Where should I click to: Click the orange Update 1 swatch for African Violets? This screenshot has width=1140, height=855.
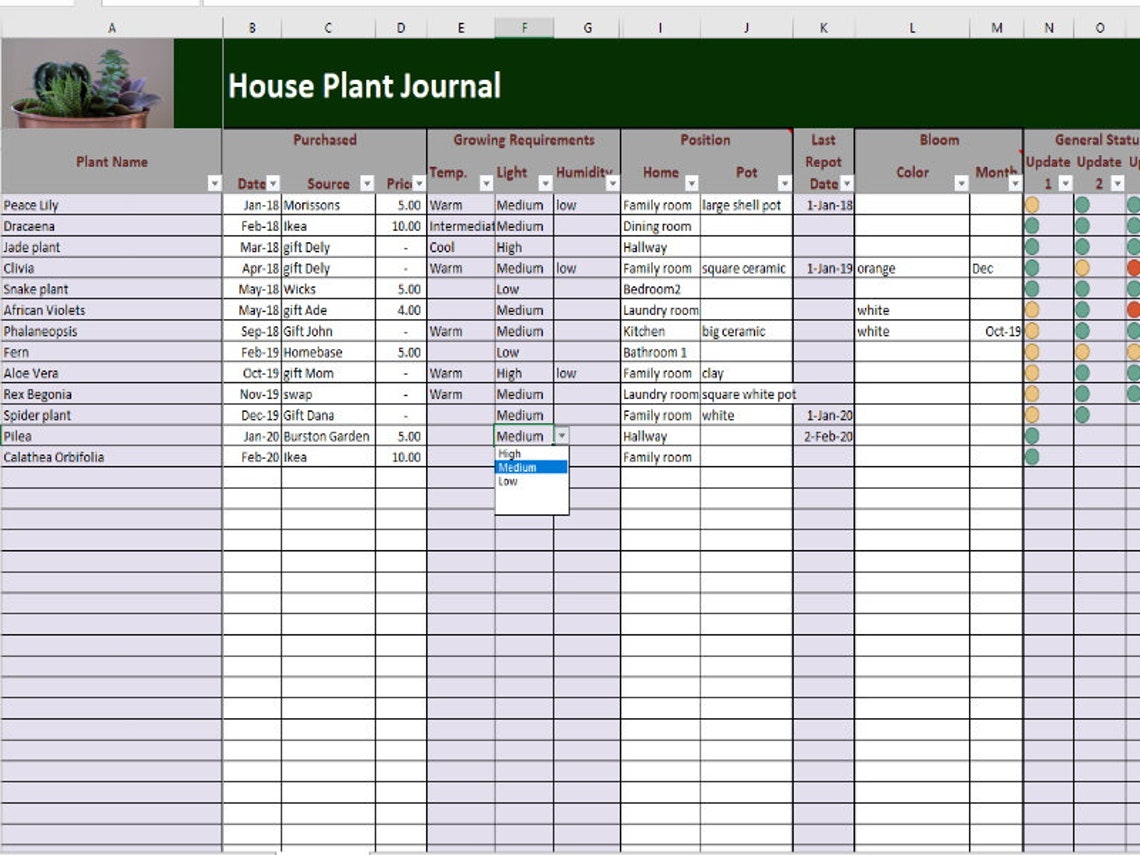point(1032,310)
